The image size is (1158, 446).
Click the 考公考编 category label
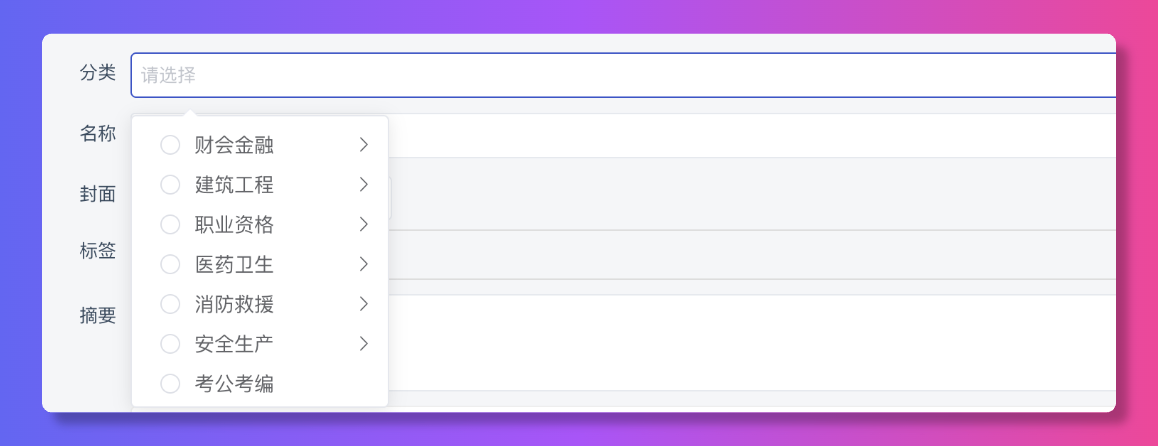pos(234,383)
